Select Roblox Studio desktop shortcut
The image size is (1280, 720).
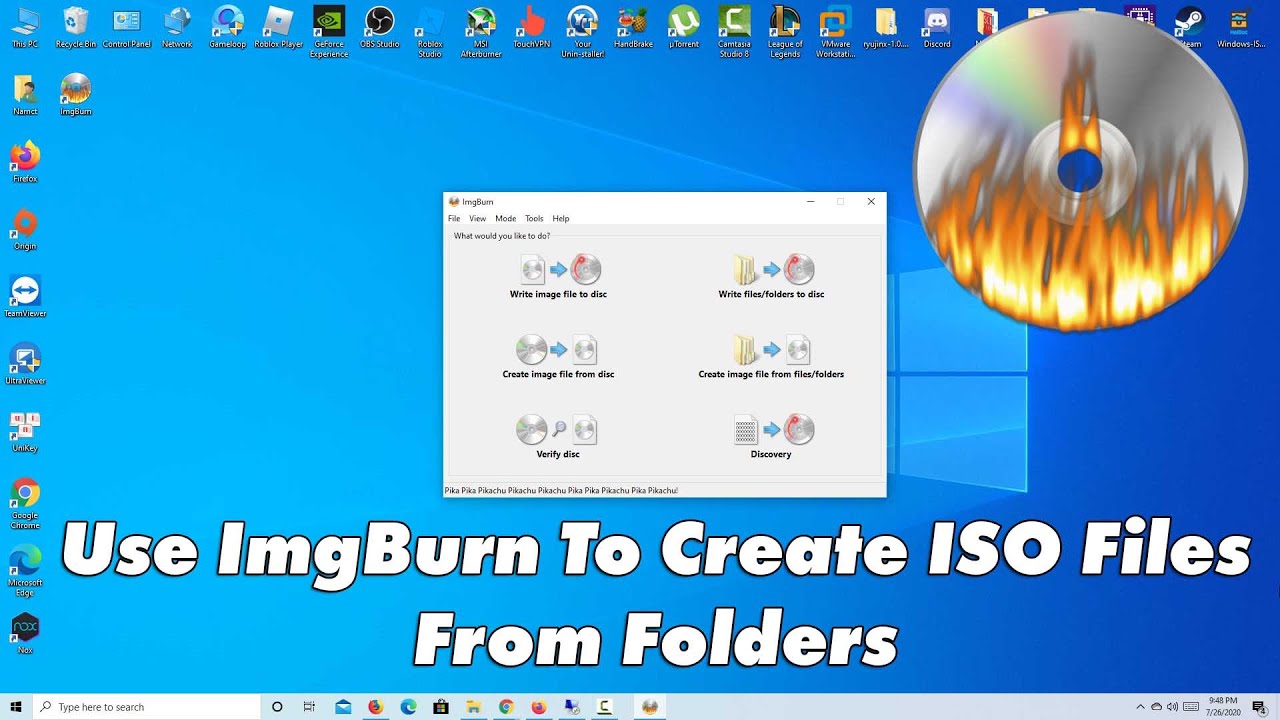point(430,32)
